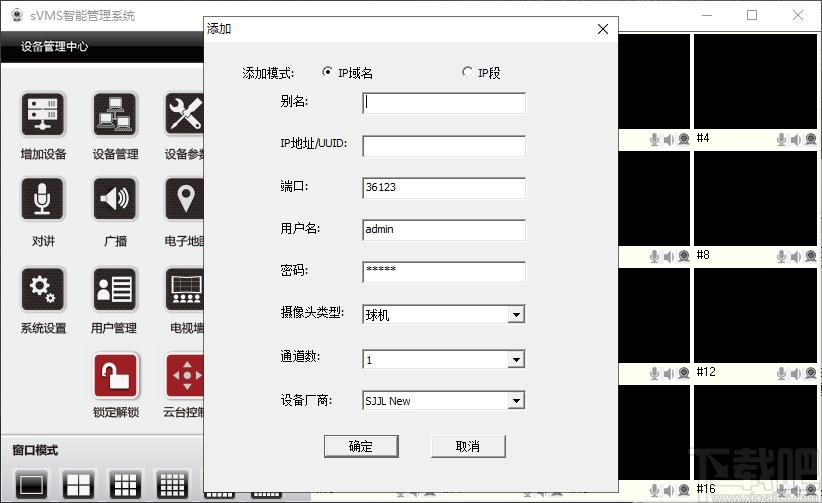Screen dimensions: 822x503
Task: Open the 电视墙 TV wall icon
Action: (184, 289)
